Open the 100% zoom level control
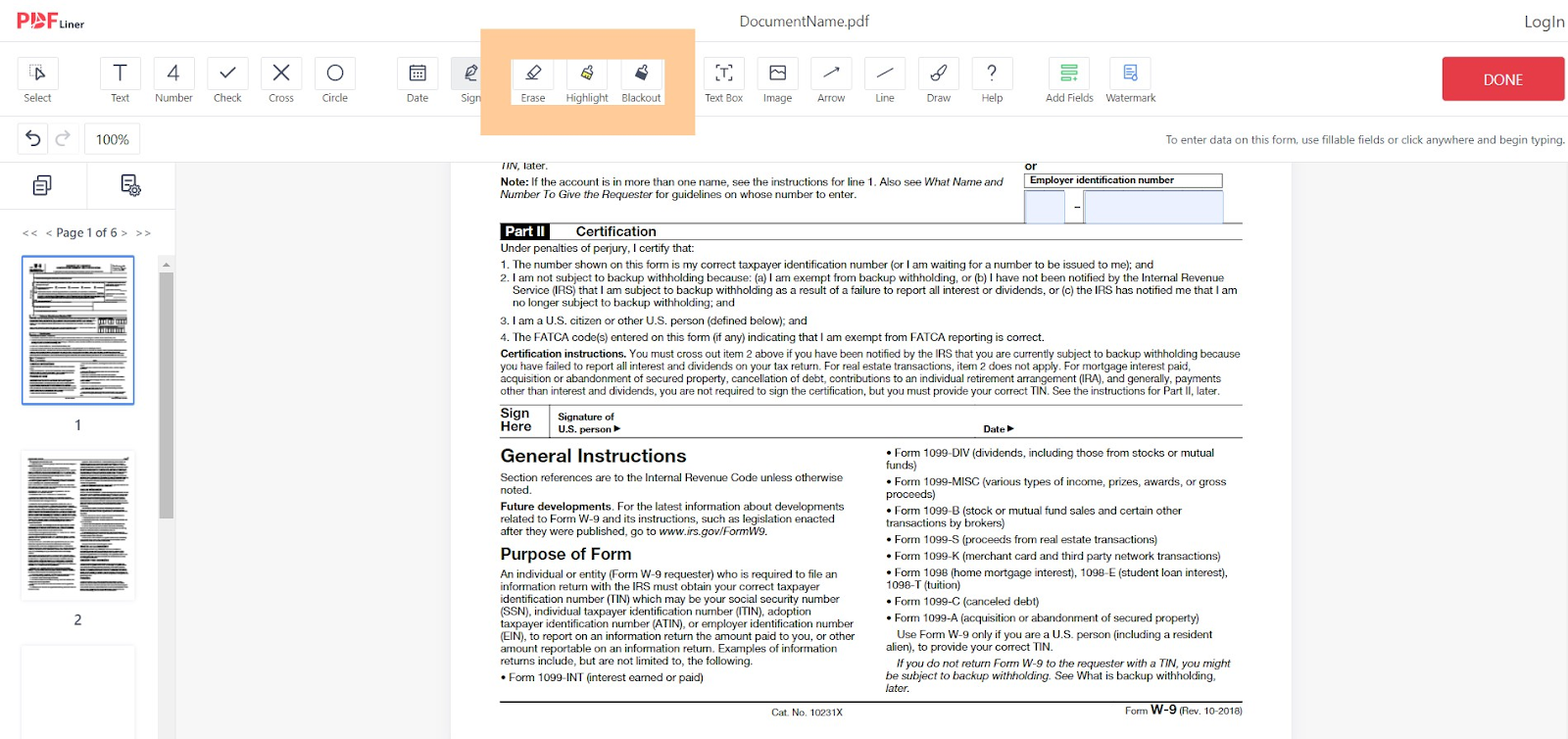 (113, 139)
